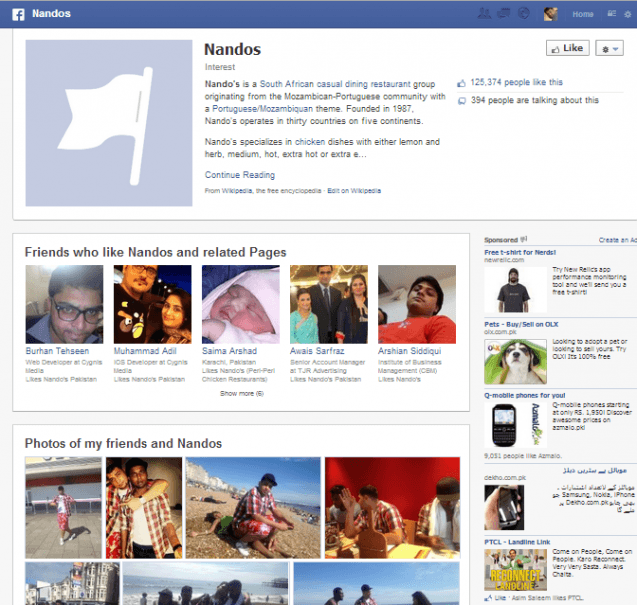Click Likes Nando's Pakistan under Burhan Tehseen
Viewport: 637px width, 605px height.
(61, 379)
